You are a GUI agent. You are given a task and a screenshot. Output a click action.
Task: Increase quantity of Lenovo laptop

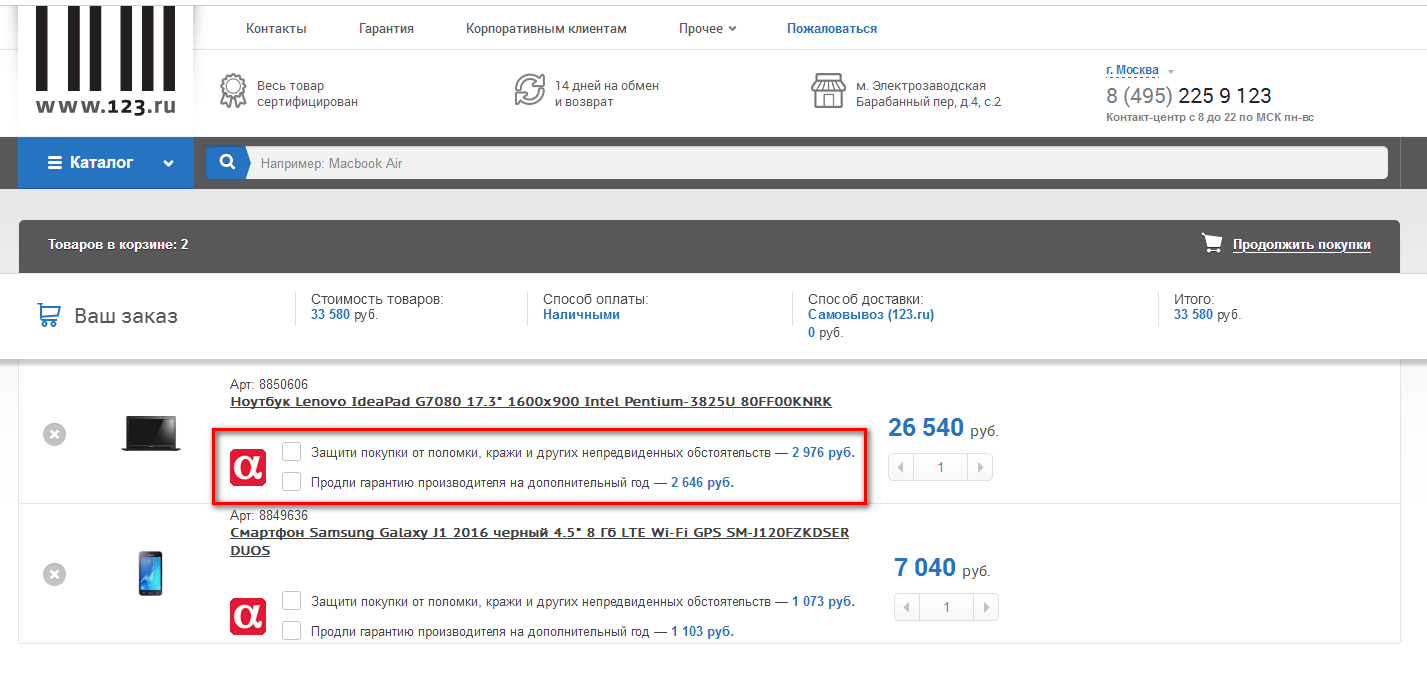pyautogui.click(x=980, y=467)
